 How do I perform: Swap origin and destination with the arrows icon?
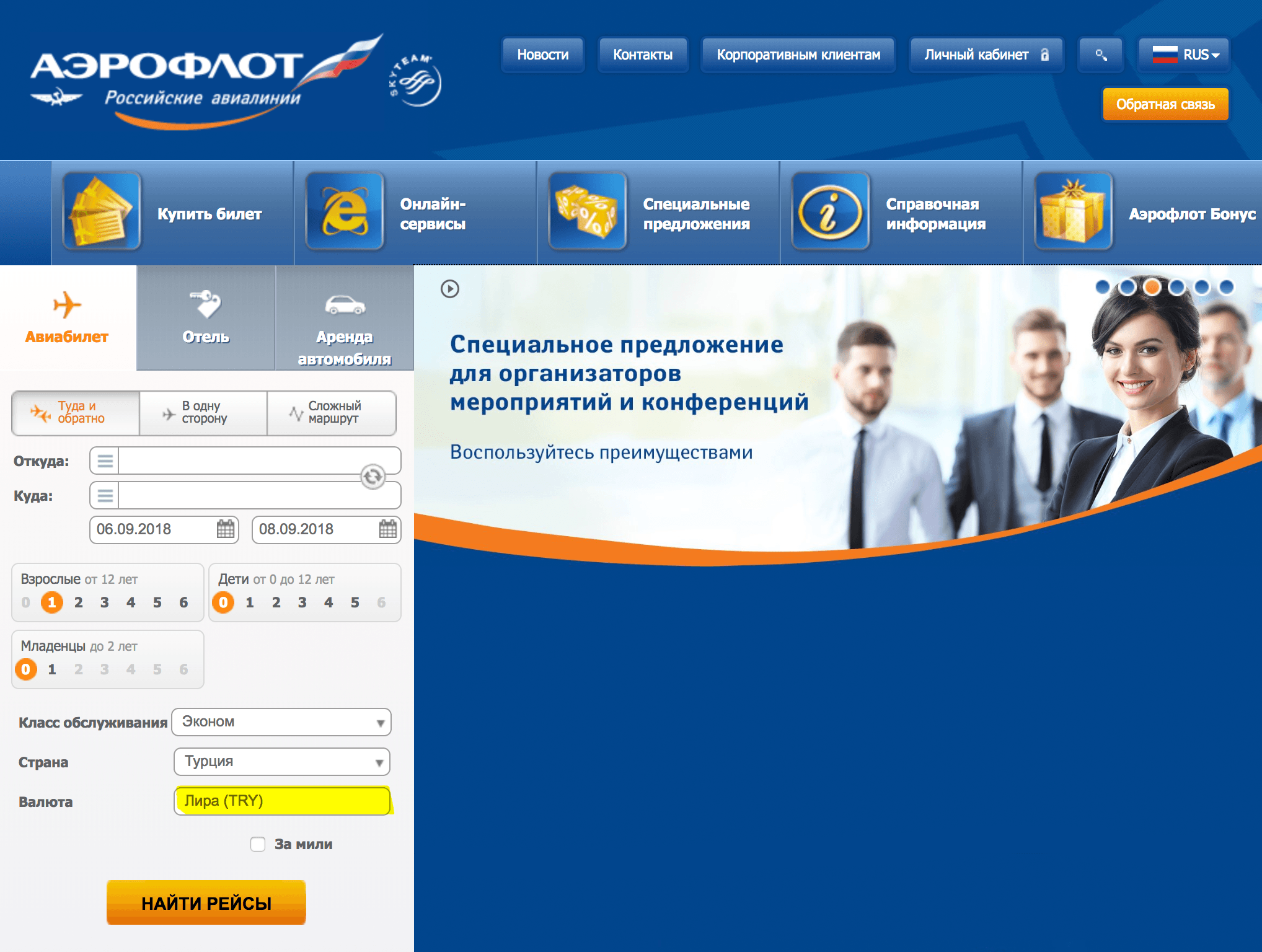373,477
